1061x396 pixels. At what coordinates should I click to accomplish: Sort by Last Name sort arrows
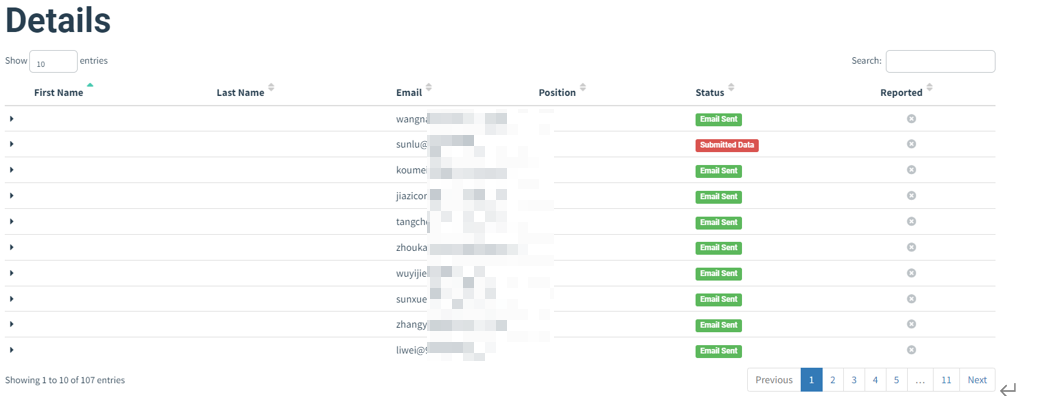(x=271, y=88)
